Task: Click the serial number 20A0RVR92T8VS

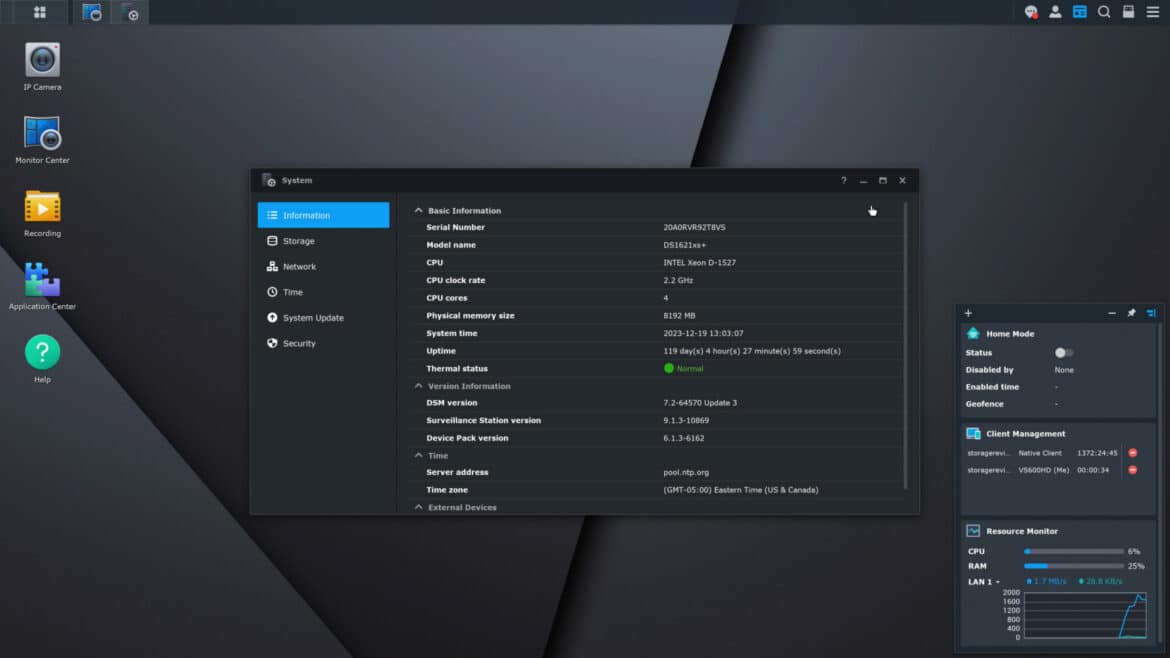Action: click(694, 228)
